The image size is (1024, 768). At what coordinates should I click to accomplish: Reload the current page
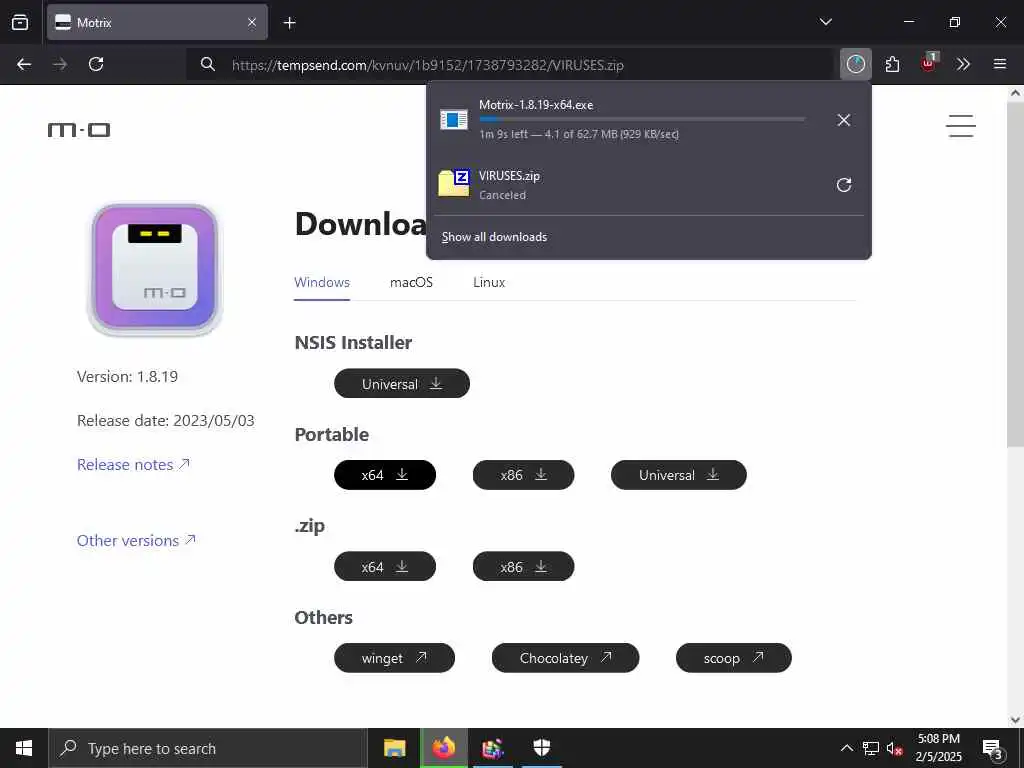96,64
